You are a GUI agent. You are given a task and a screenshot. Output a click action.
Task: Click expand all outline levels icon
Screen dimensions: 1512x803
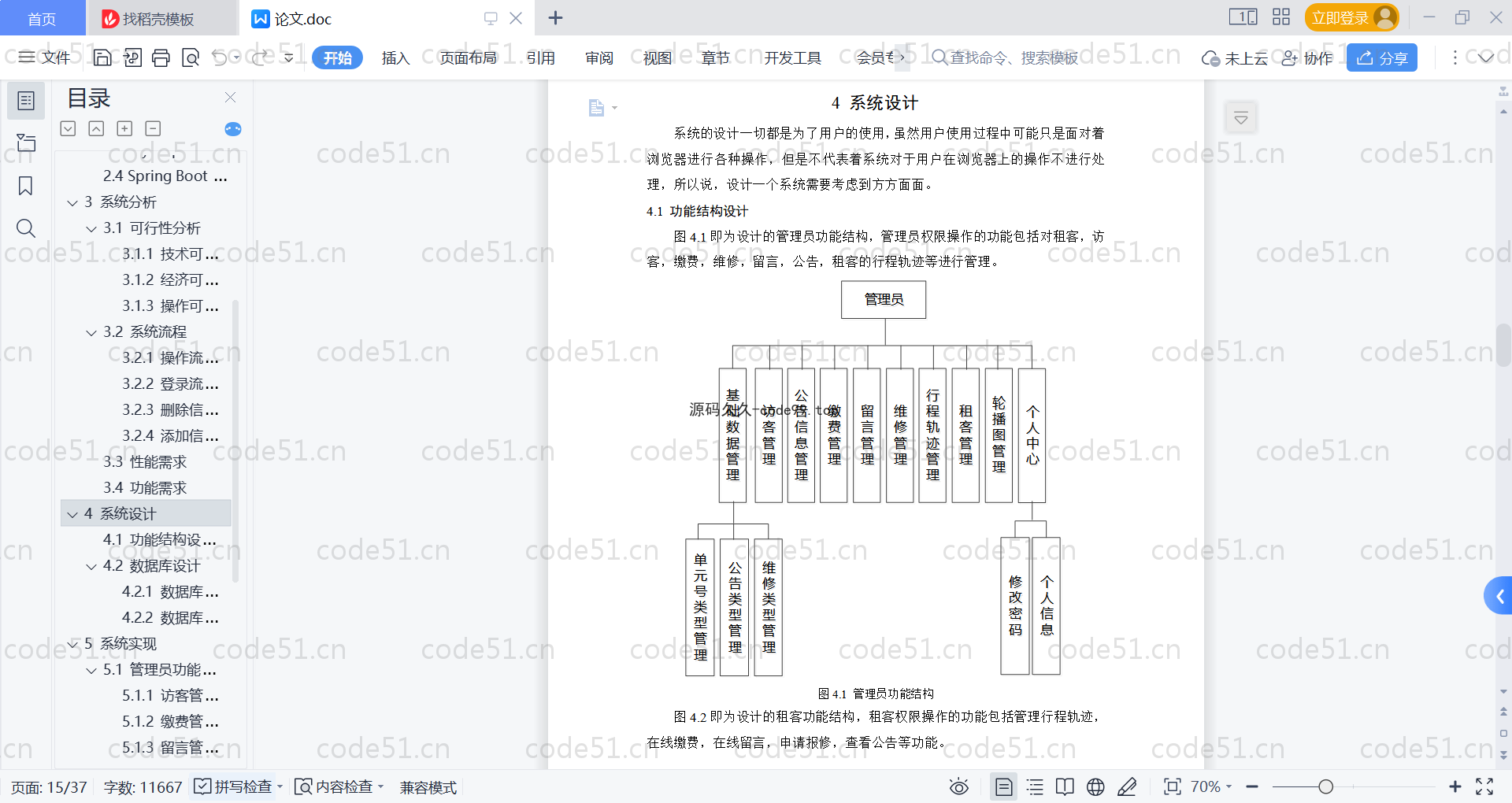tap(69, 128)
